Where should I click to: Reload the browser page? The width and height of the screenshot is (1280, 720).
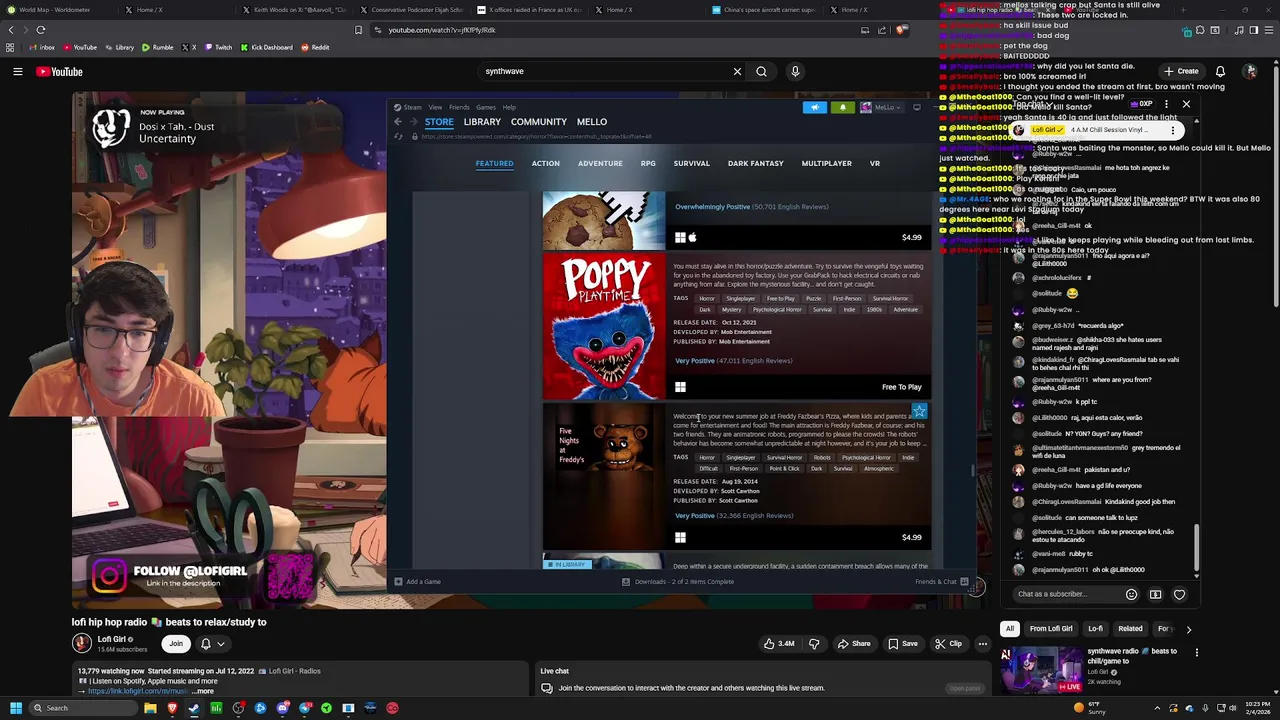coord(41,30)
